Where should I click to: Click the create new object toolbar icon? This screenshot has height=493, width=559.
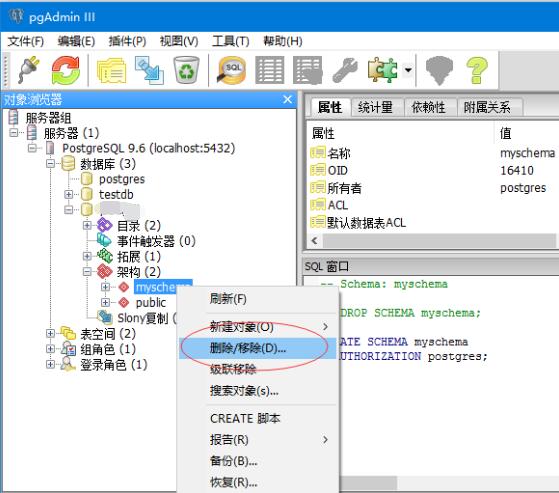[149, 70]
